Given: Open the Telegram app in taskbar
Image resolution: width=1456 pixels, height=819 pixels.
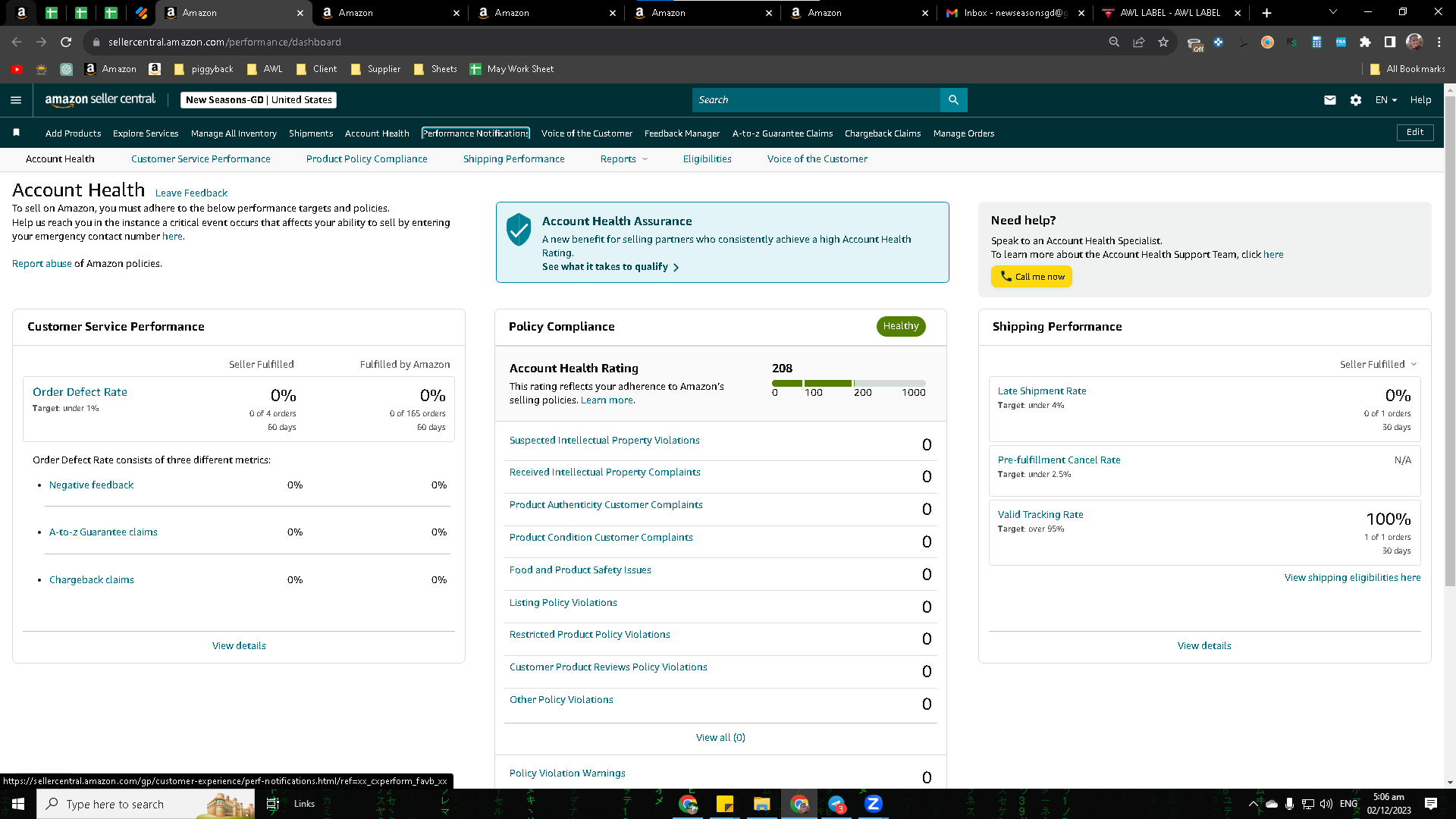Looking at the screenshot, I should [x=836, y=804].
